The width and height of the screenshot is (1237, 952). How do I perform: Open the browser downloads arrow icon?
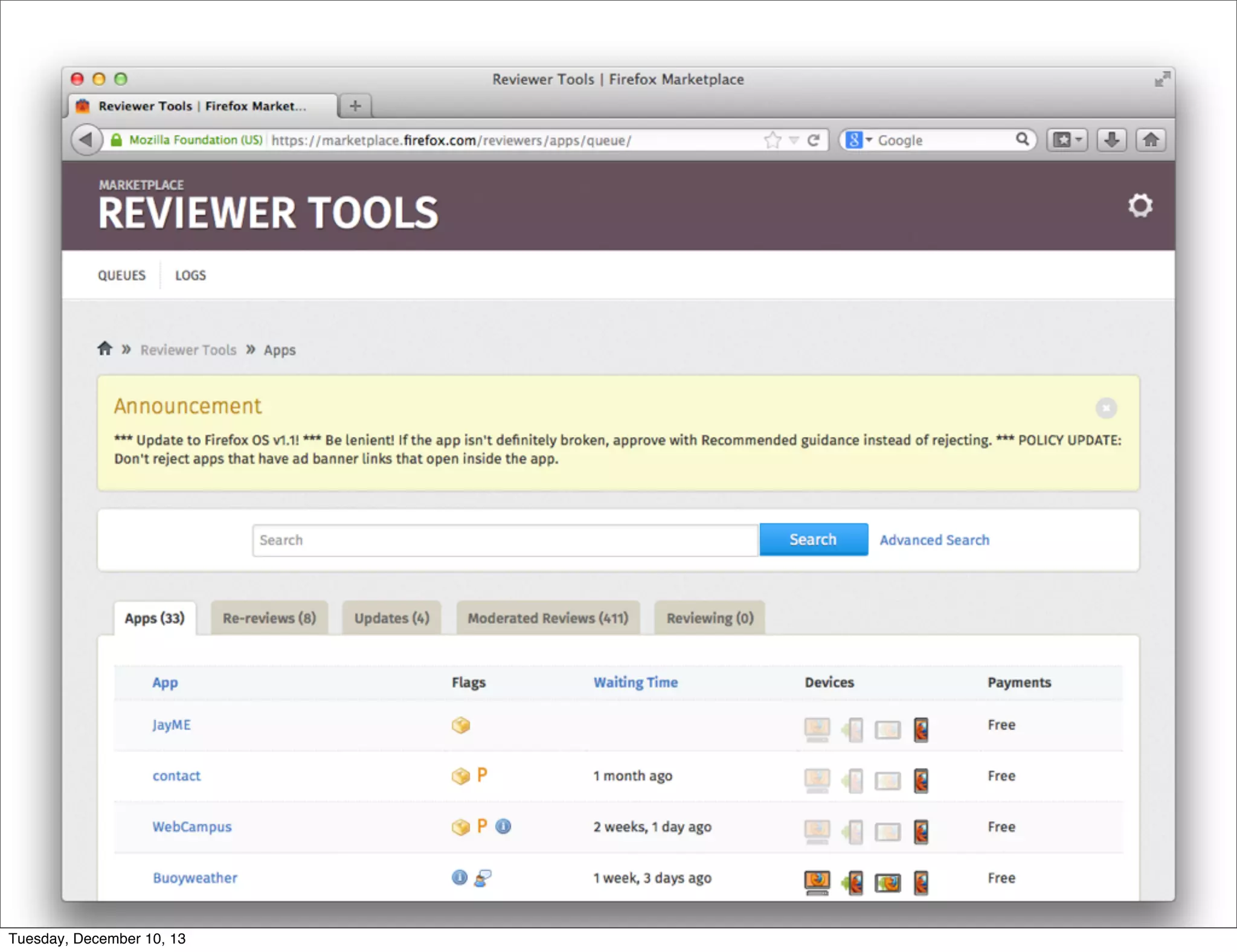click(1111, 140)
